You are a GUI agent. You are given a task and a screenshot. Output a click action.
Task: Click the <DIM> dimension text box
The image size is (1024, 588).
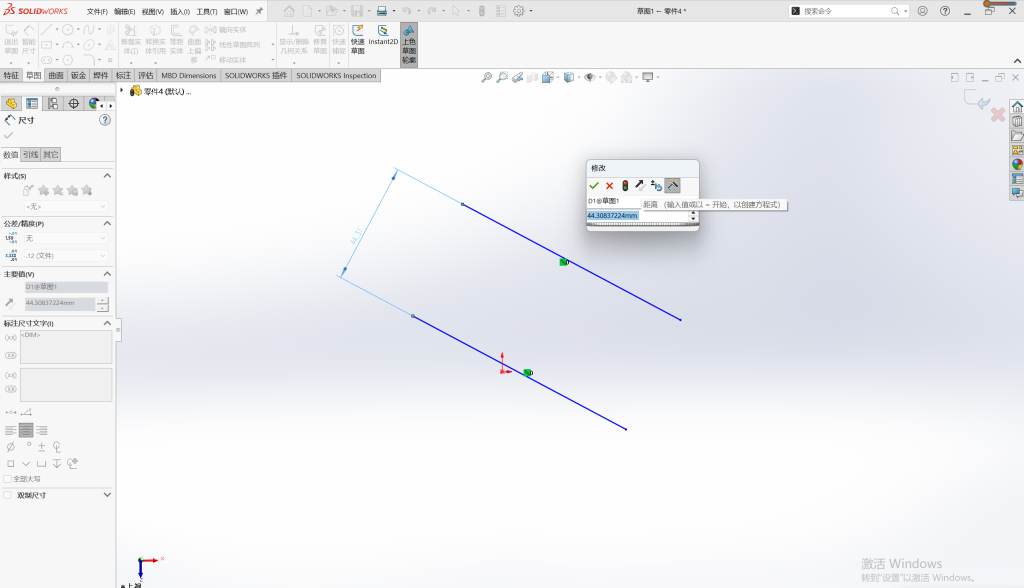[66, 347]
